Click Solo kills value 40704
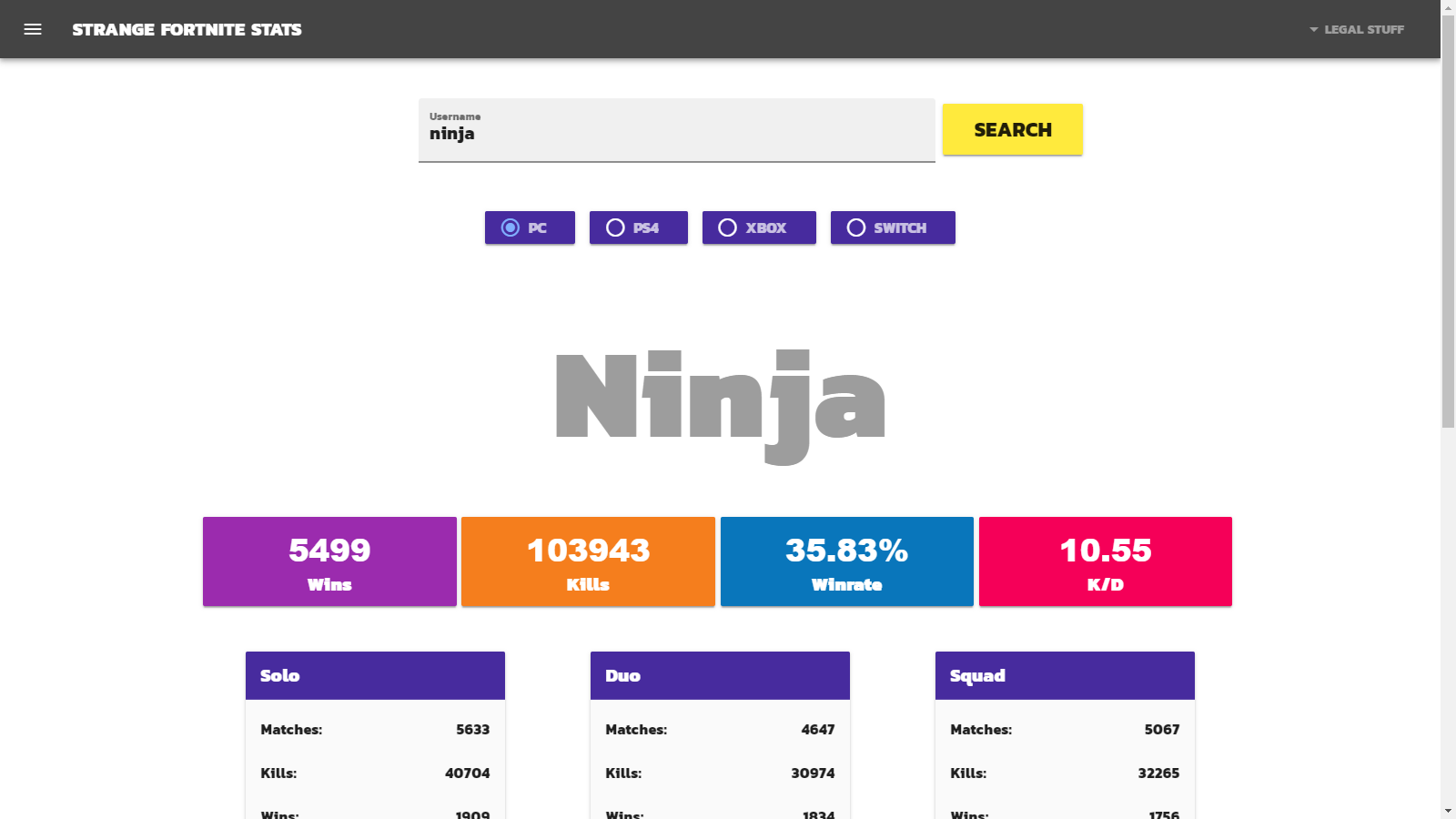Viewport: 1456px width, 819px height. point(467,773)
